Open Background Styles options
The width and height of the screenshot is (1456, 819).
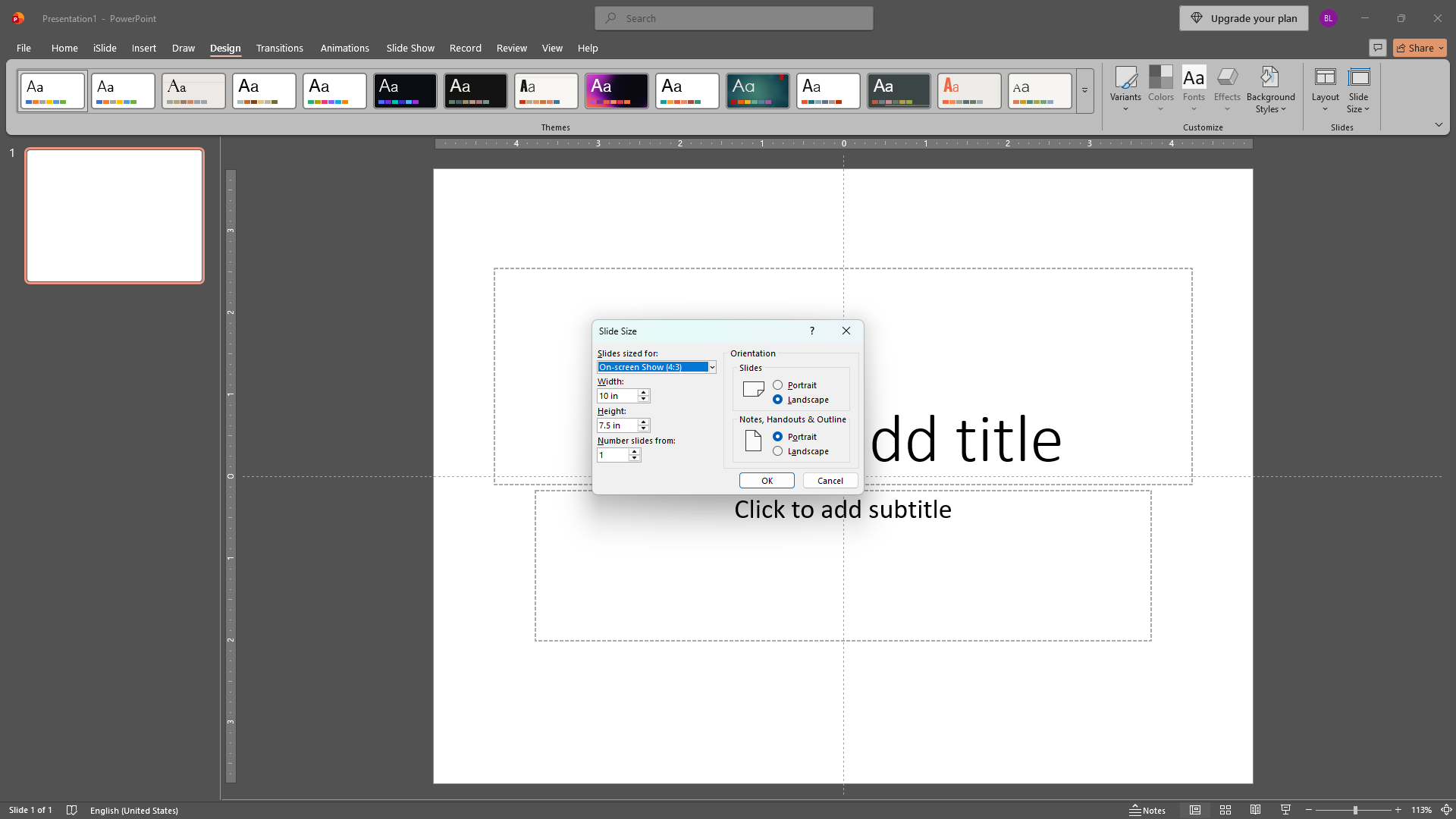pos(1271,89)
